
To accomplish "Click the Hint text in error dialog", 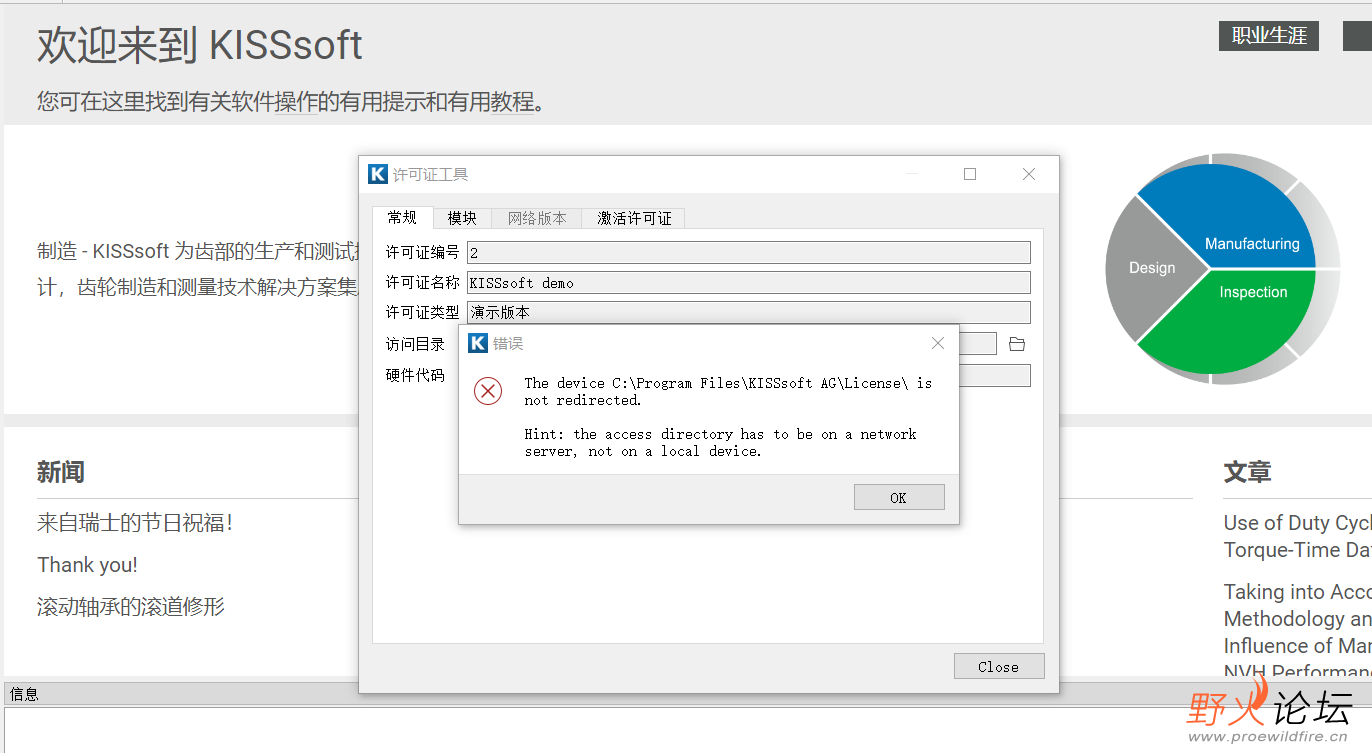I will coord(720,443).
